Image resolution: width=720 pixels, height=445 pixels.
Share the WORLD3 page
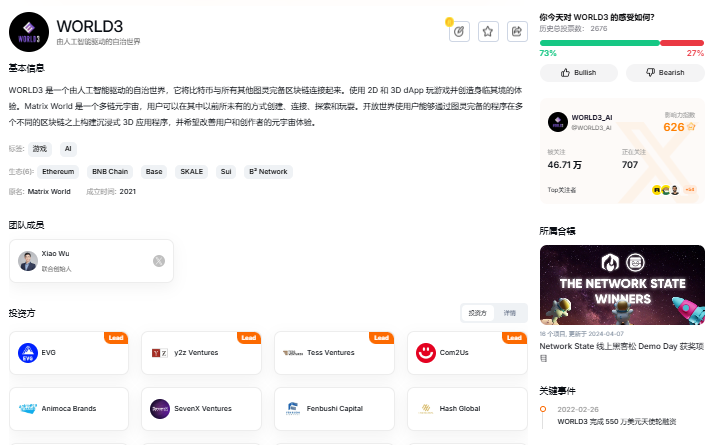pos(517,32)
